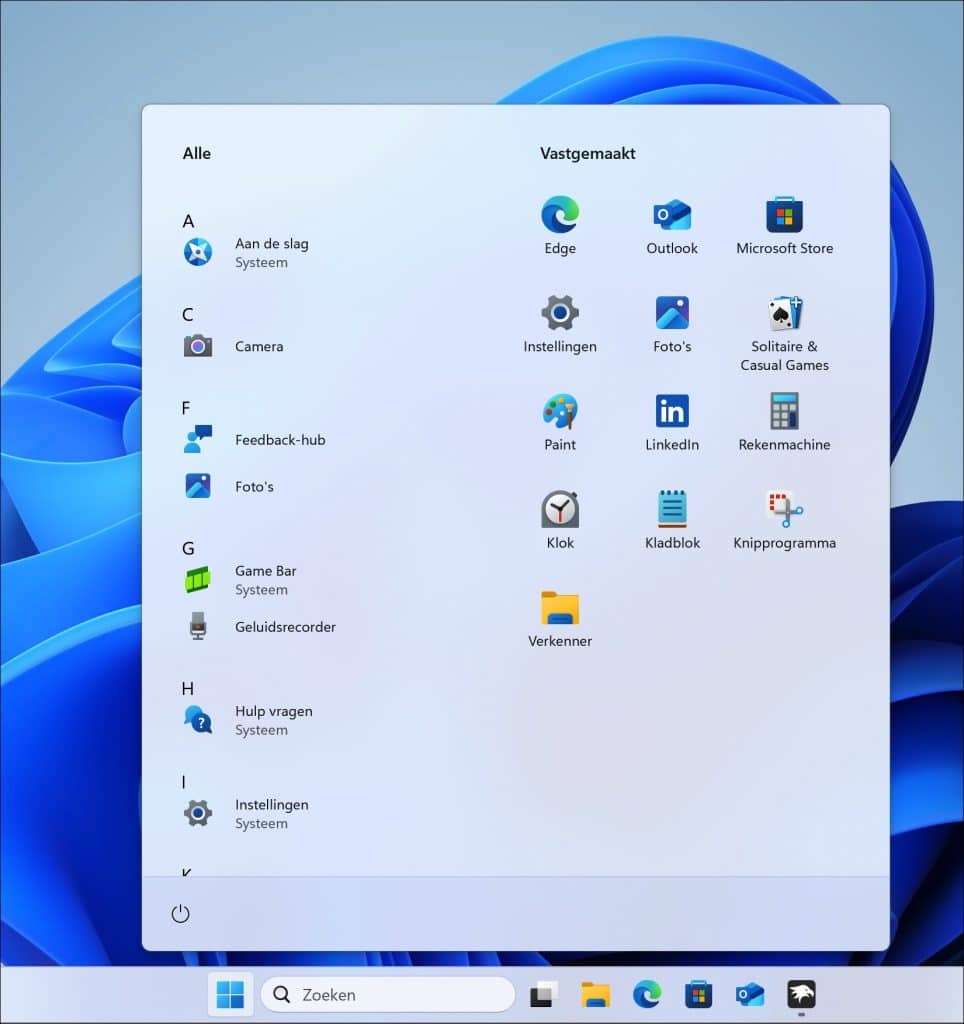Open the Edge pinned app
Image resolution: width=964 pixels, height=1024 pixels.
click(560, 226)
